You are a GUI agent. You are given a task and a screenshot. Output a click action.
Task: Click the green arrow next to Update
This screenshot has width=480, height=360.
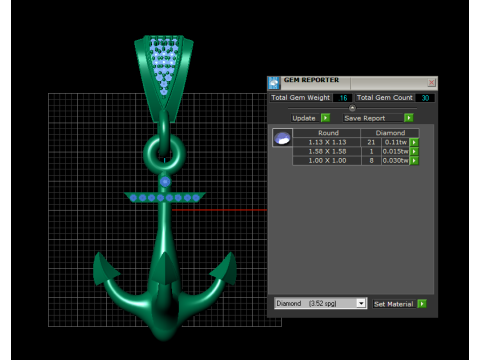tap(325, 118)
